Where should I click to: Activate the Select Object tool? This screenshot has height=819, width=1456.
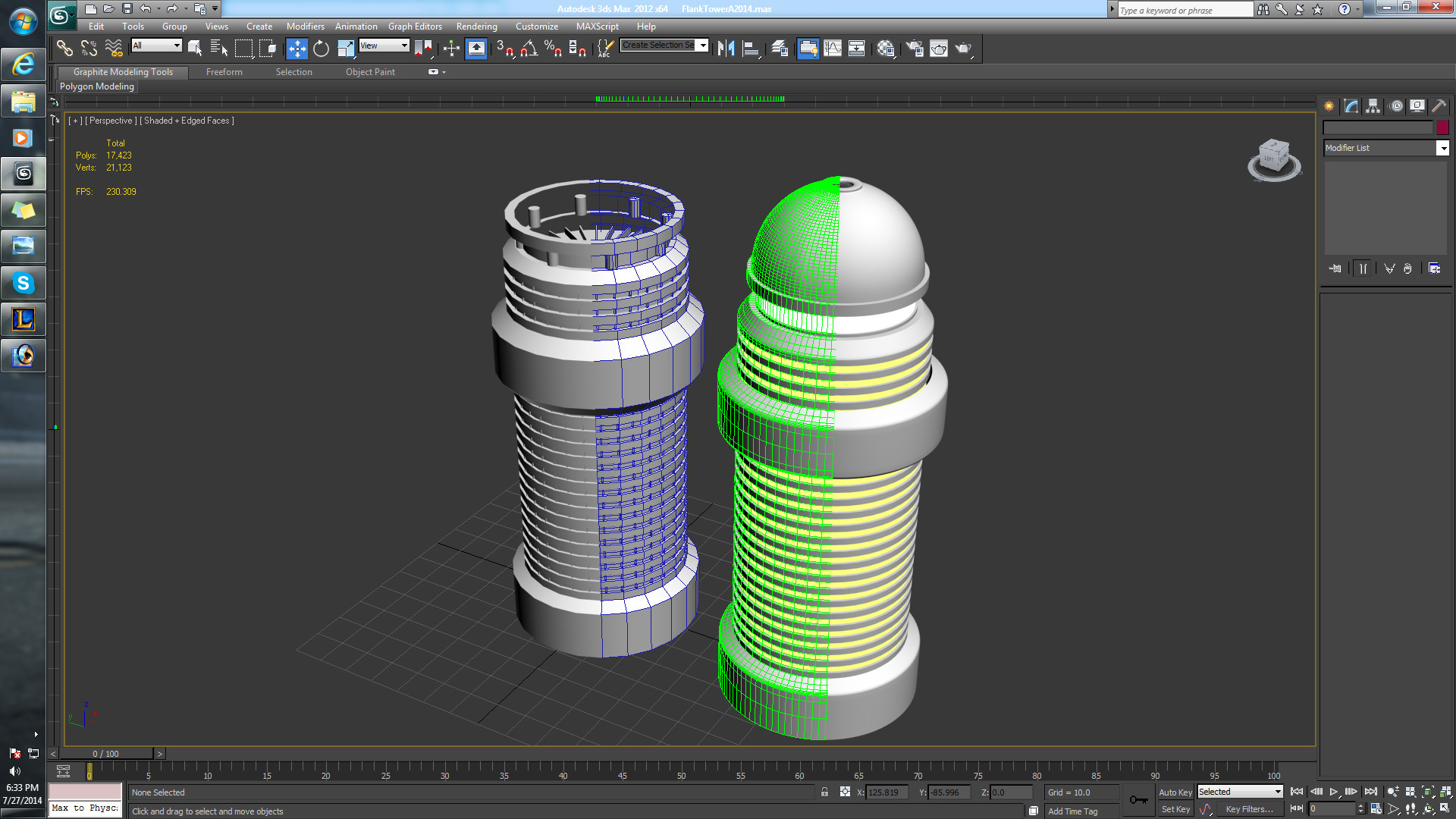[x=195, y=49]
